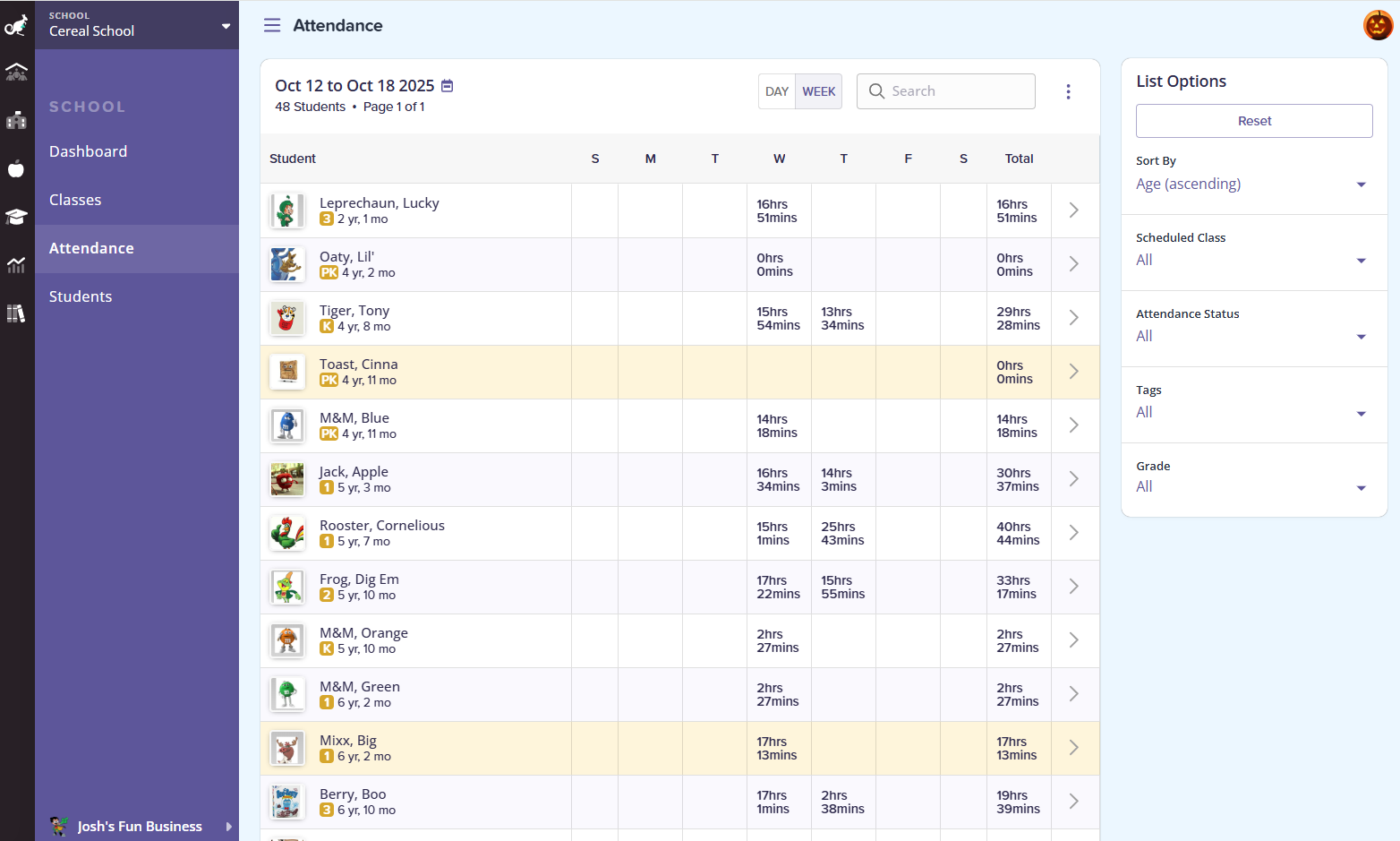Open the Sort By dropdown

[x=1251, y=184]
